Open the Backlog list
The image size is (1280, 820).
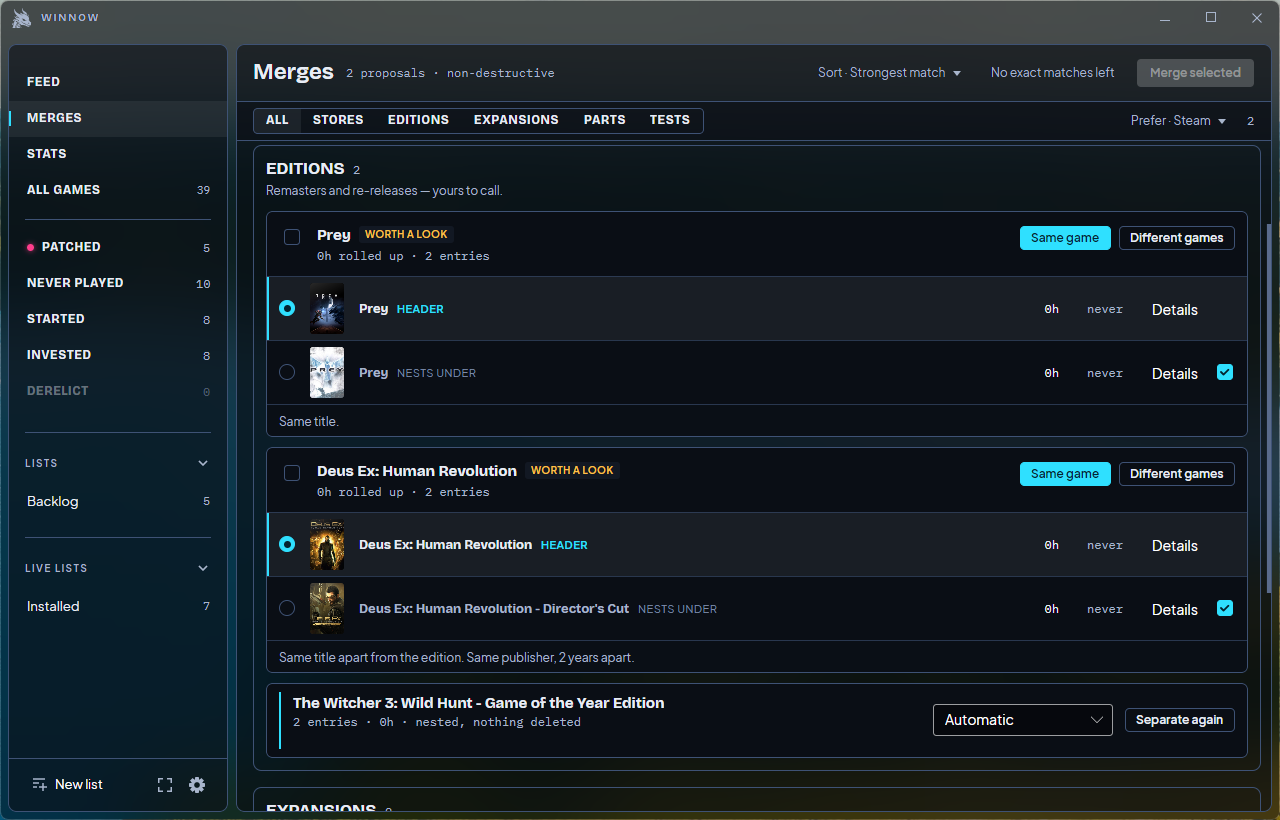click(x=118, y=502)
